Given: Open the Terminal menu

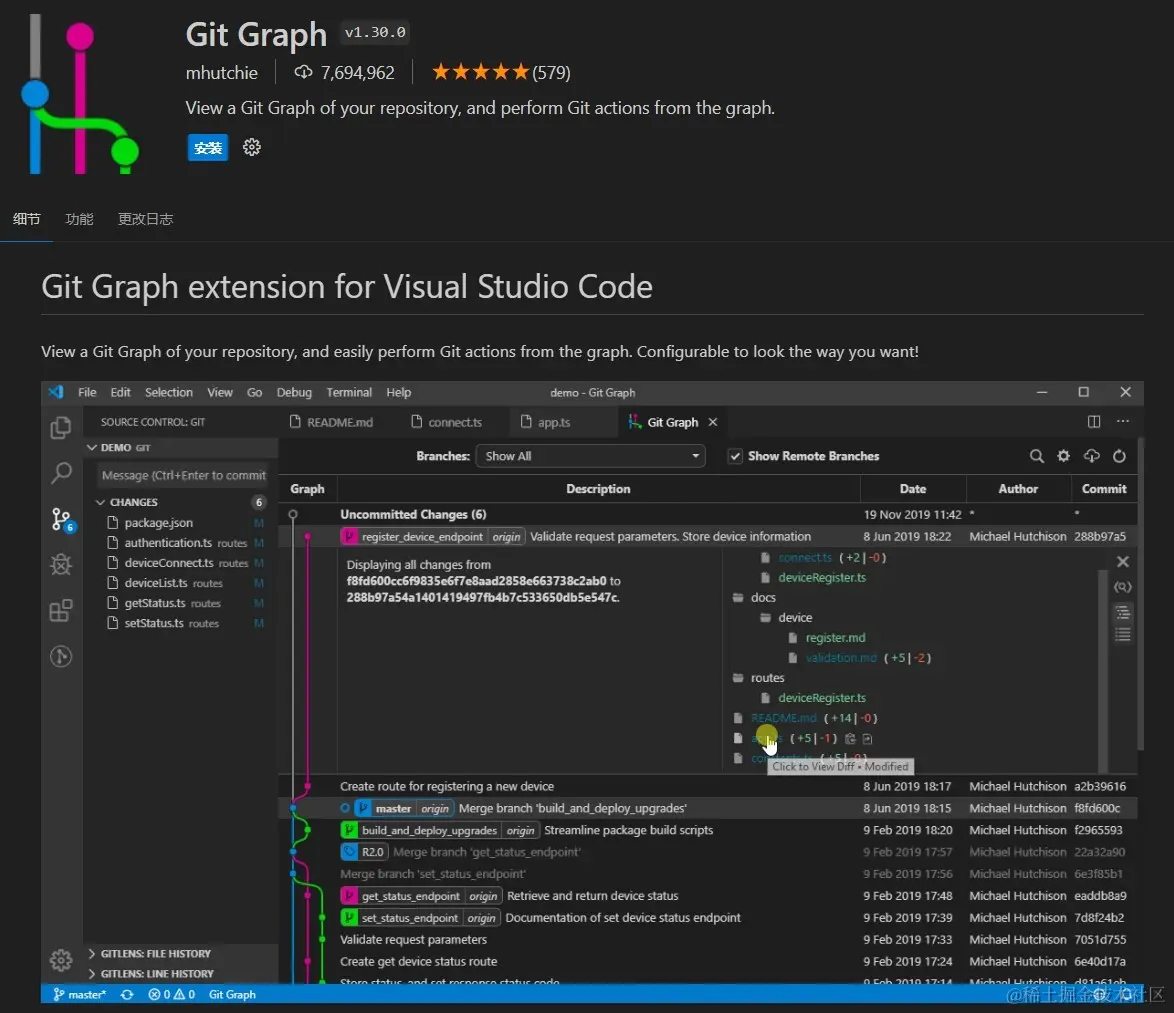Looking at the screenshot, I should (349, 392).
